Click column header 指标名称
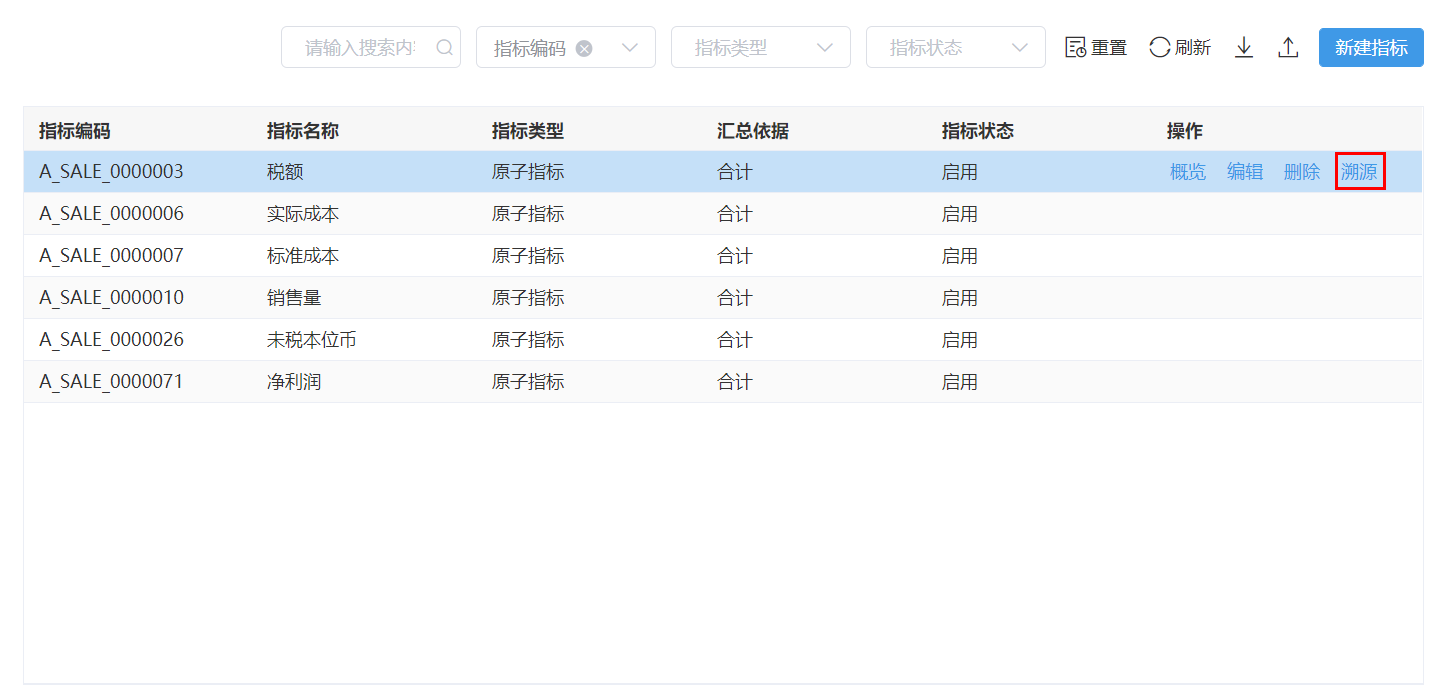Image resolution: width=1450 pixels, height=687 pixels. (x=303, y=130)
